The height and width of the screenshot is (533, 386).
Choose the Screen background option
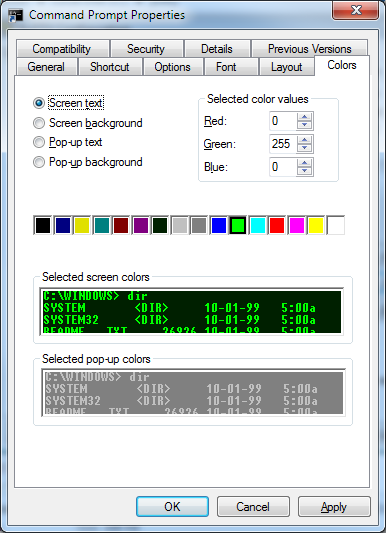point(39,123)
